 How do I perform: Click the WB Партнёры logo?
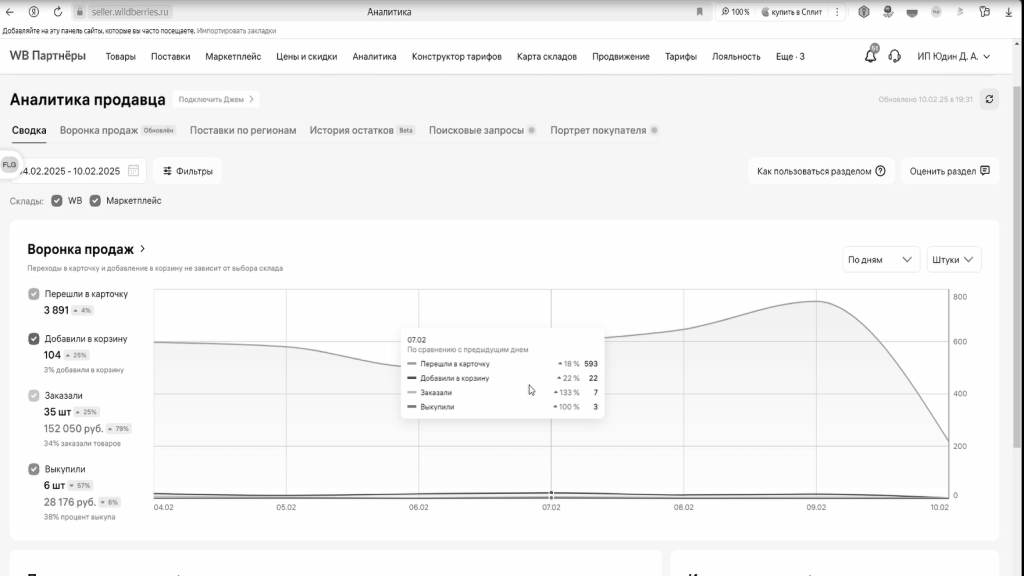coord(48,56)
